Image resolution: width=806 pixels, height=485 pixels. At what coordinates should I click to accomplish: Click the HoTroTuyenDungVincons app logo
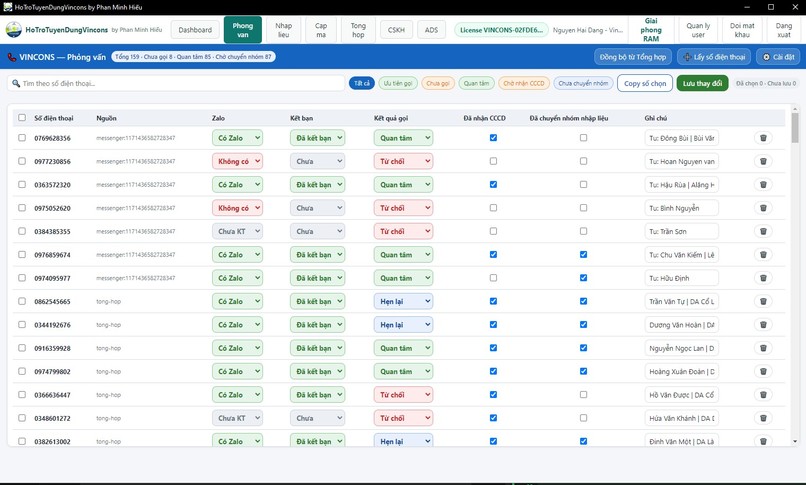point(13,30)
